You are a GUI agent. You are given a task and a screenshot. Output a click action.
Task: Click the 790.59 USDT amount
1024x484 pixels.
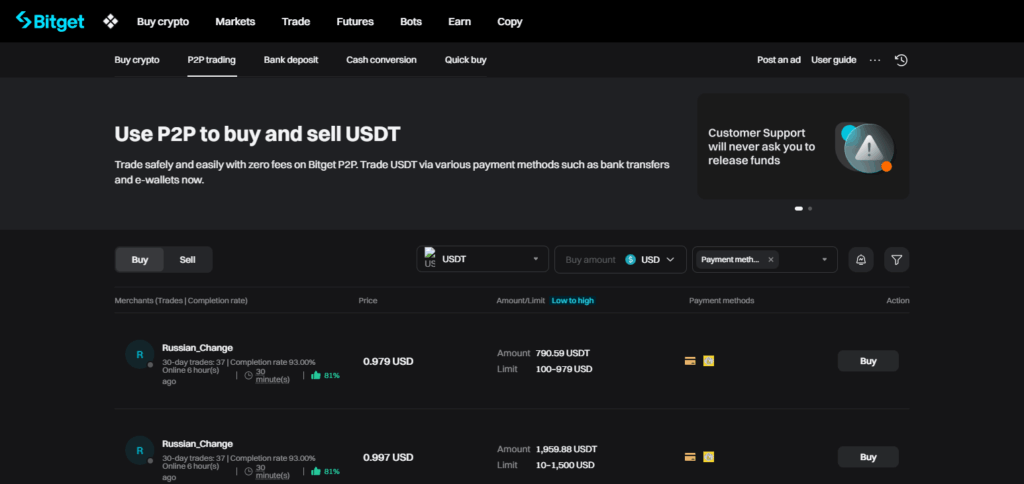coord(562,353)
